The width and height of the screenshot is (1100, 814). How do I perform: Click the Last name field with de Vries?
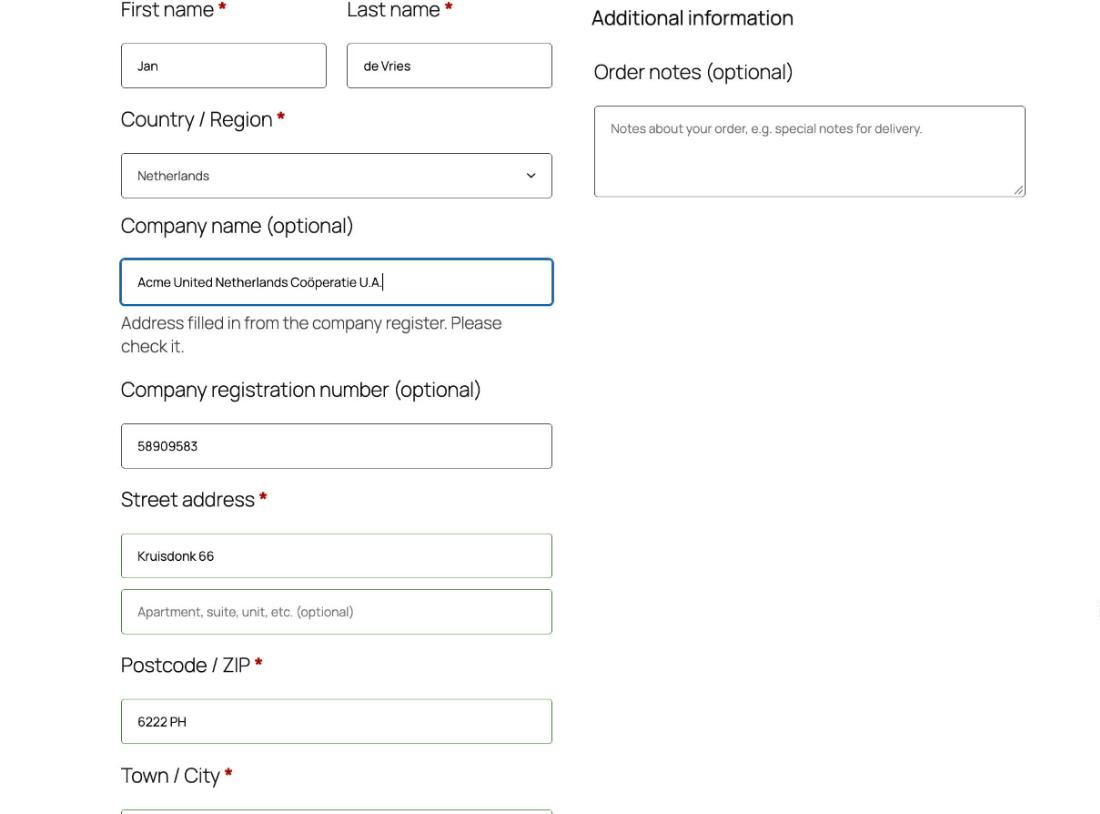pos(449,65)
